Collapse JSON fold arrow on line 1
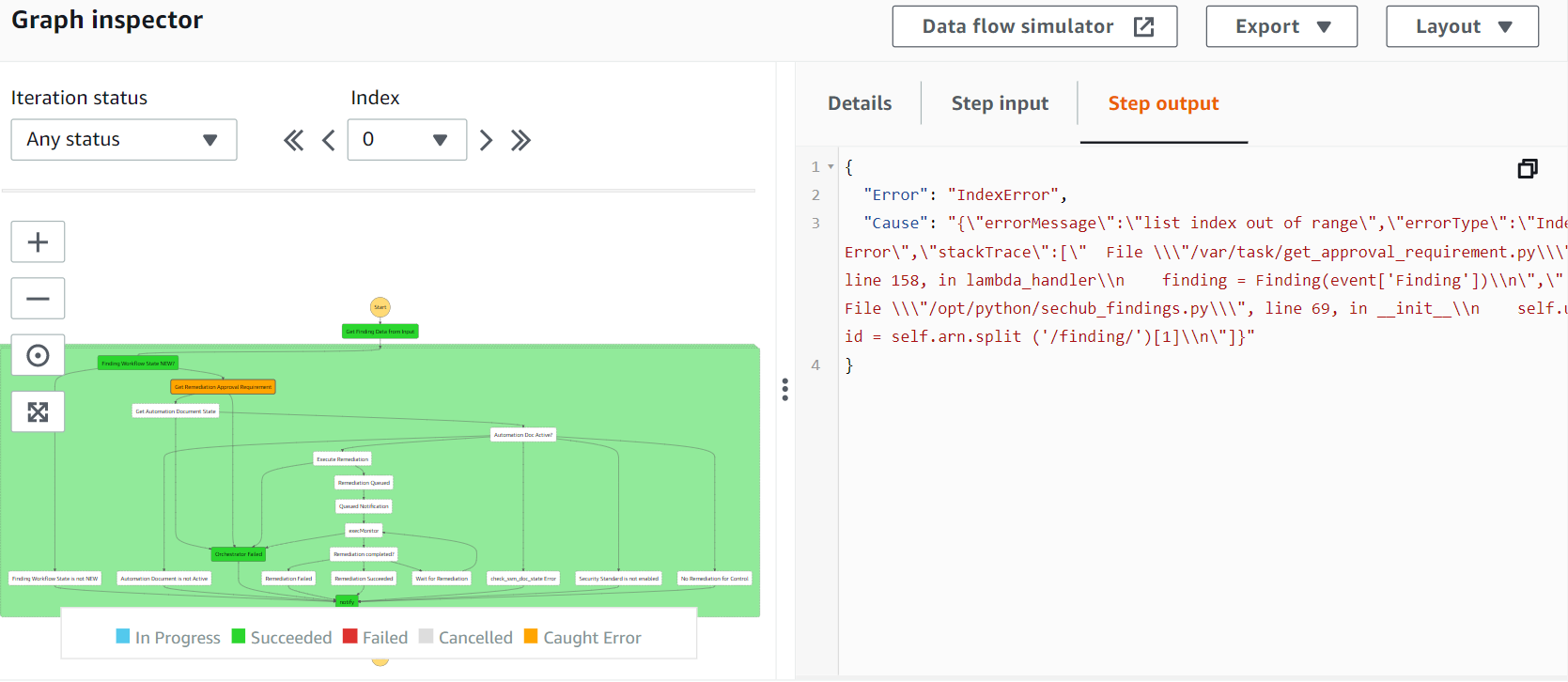Screen dimensions: 1568x682 (x=831, y=167)
